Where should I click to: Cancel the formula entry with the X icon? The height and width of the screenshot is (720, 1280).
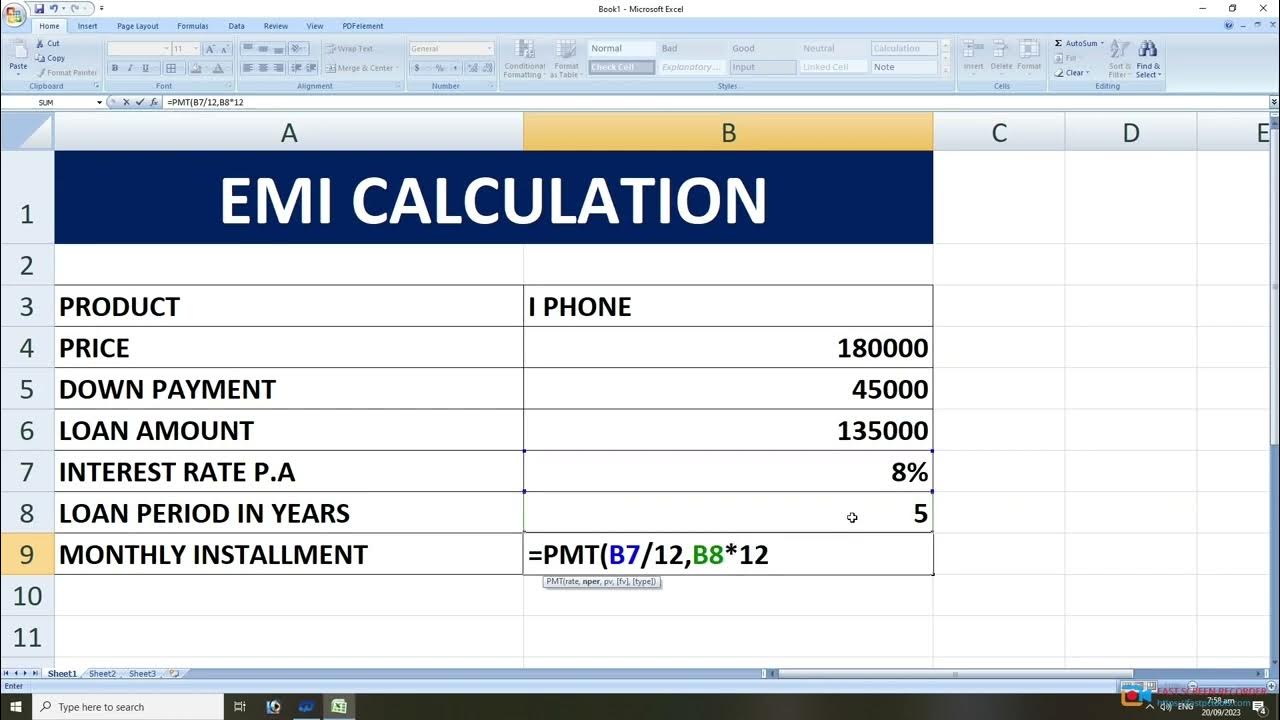126,102
